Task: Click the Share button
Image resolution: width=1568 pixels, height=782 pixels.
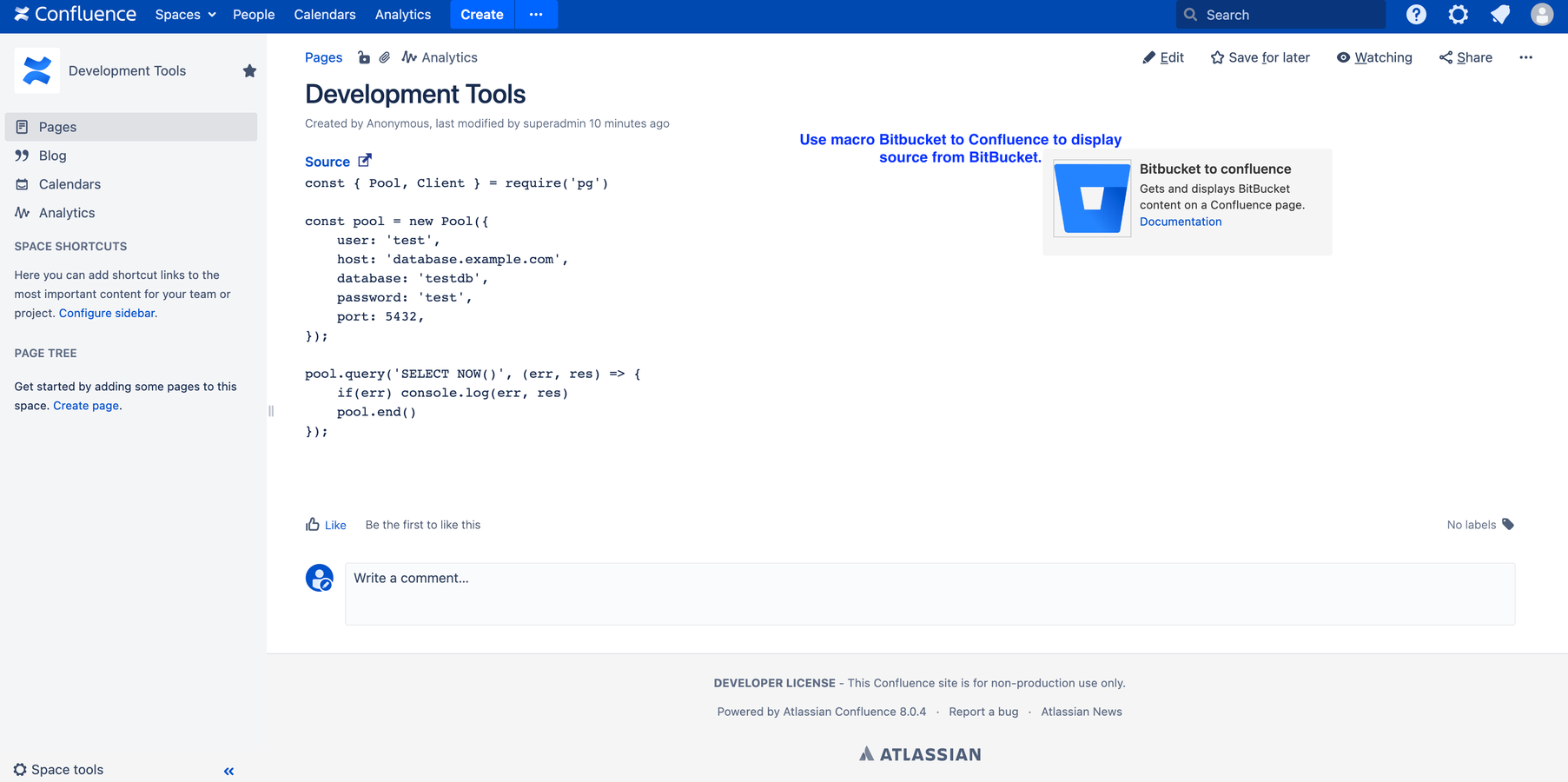Action: tap(1465, 57)
